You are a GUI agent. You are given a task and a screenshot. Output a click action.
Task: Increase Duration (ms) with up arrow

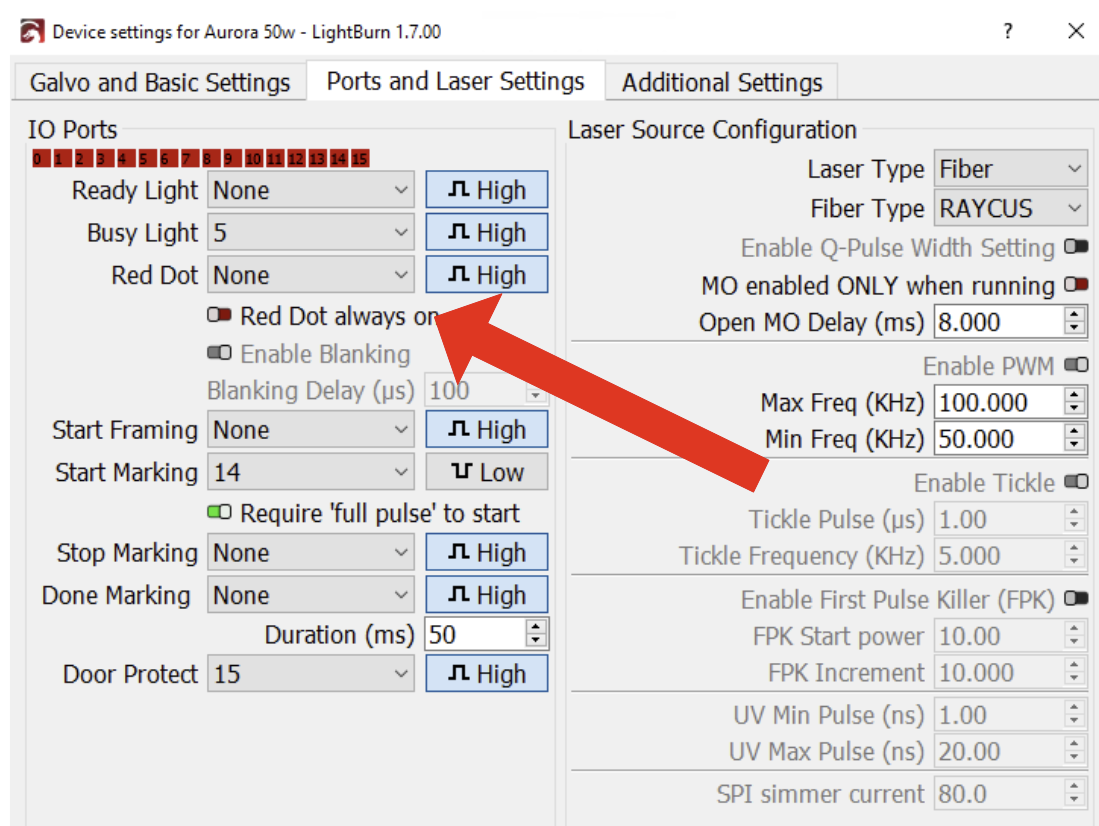click(535, 627)
